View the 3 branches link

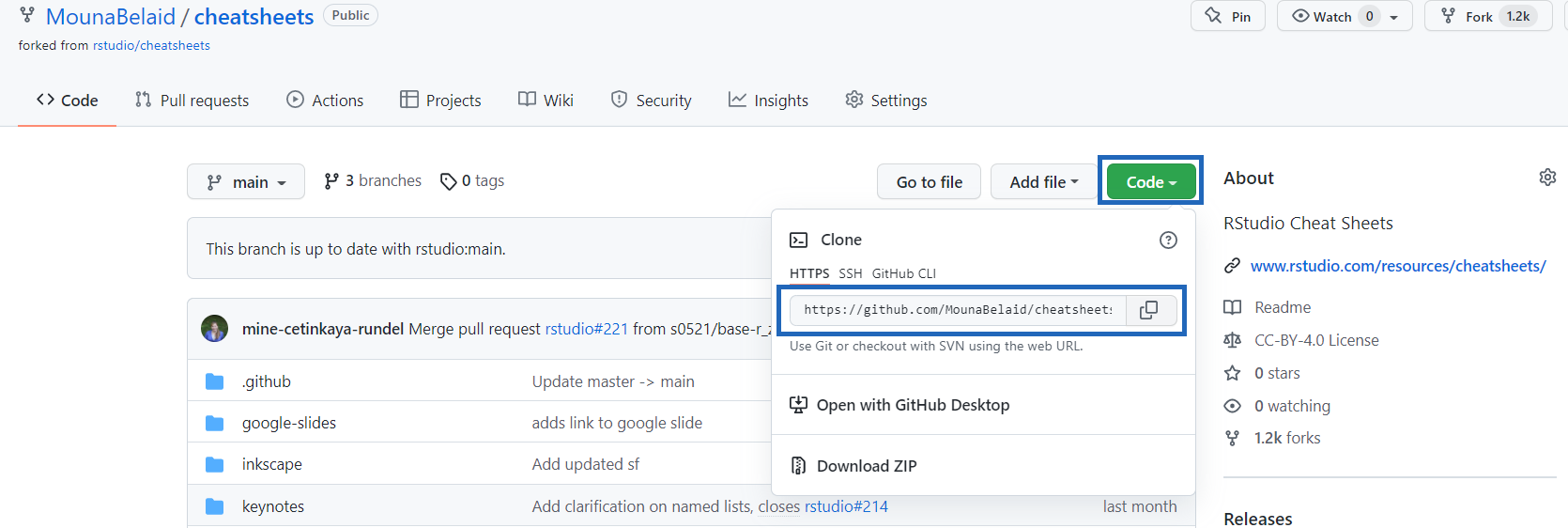click(x=373, y=180)
